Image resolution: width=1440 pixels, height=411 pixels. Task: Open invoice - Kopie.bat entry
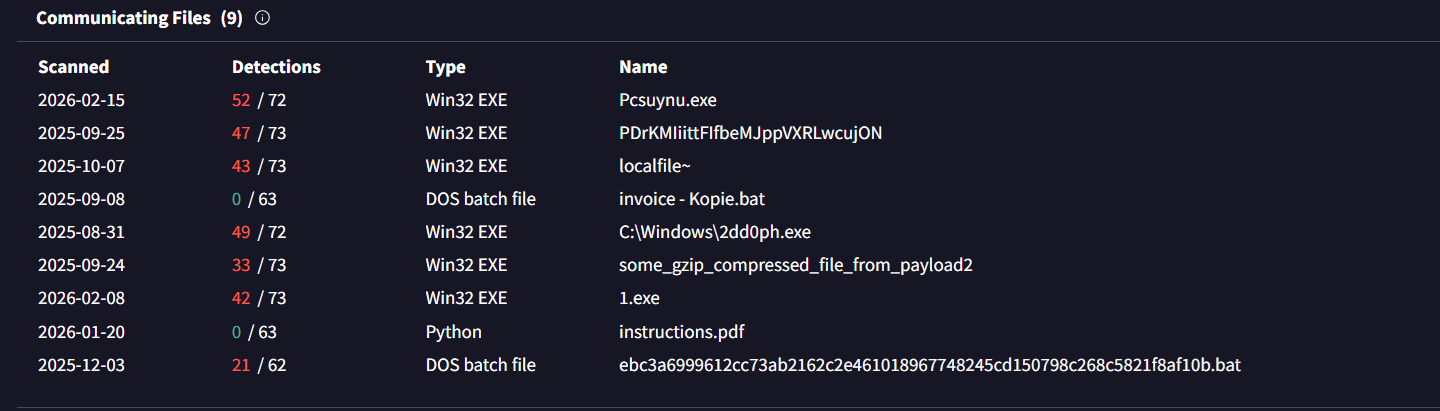[691, 199]
